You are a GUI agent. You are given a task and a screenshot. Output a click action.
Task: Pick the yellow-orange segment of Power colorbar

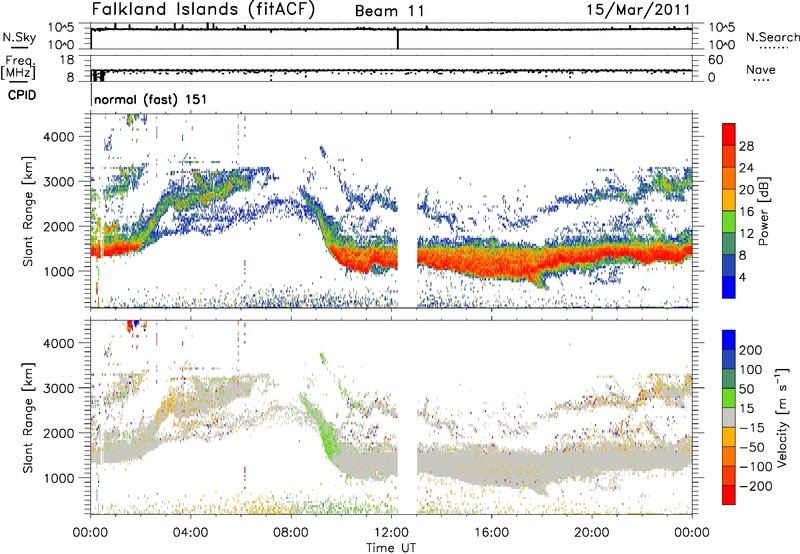(729, 200)
